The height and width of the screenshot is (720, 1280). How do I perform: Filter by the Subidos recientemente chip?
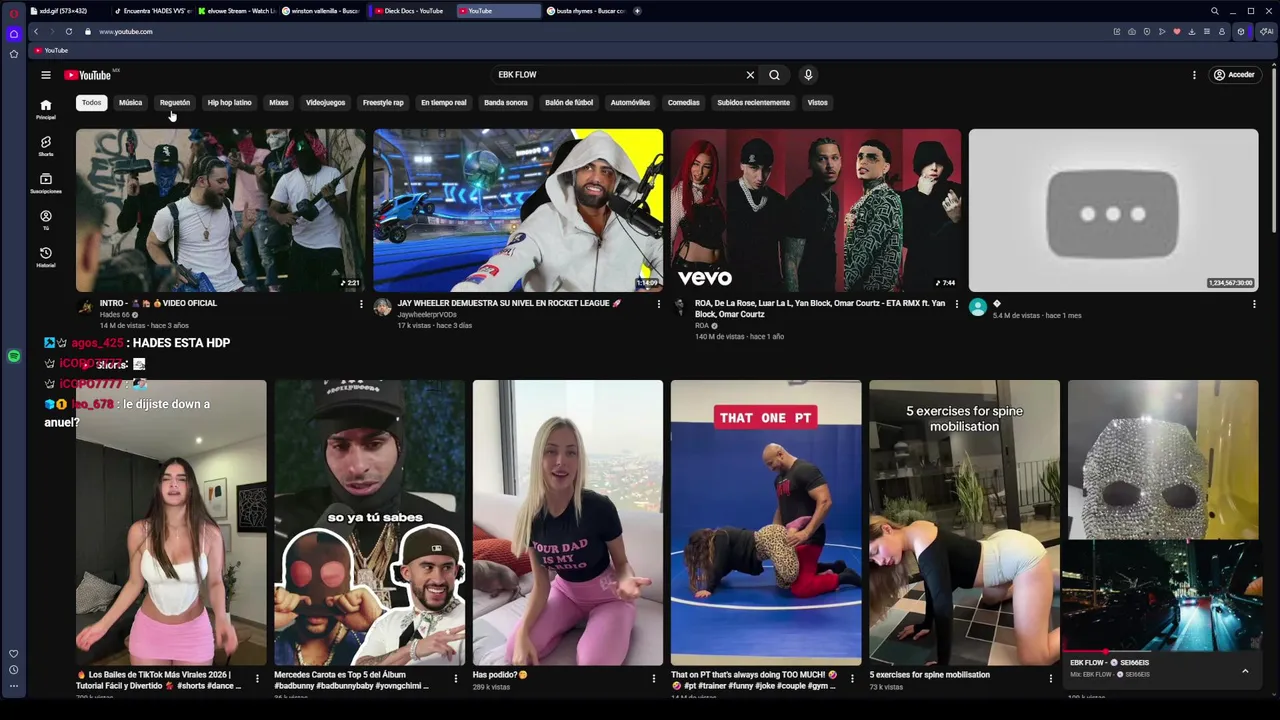(x=753, y=103)
